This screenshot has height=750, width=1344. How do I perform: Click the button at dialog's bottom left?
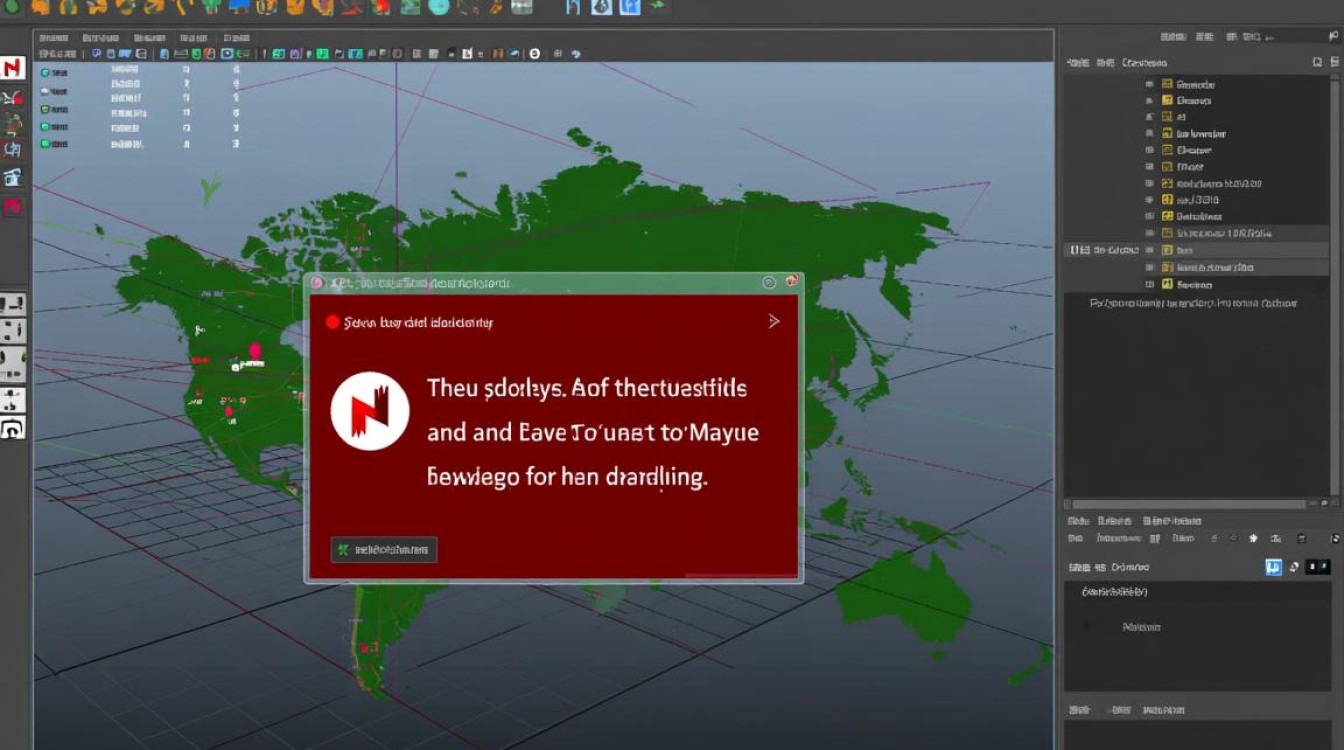(384, 549)
